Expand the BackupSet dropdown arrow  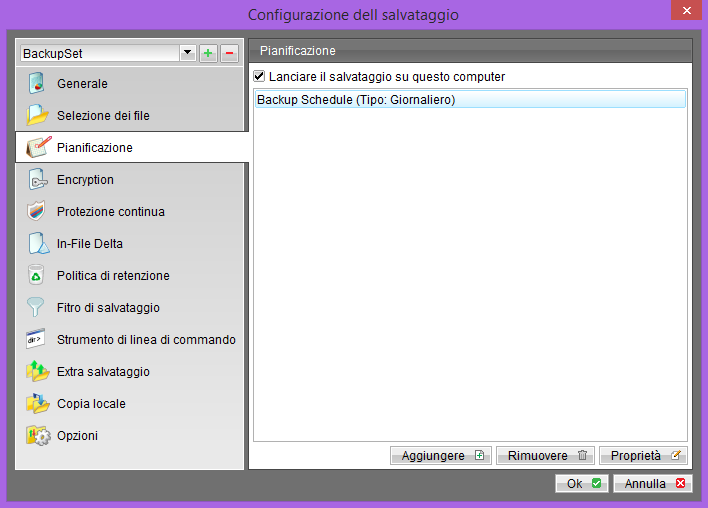coord(187,53)
